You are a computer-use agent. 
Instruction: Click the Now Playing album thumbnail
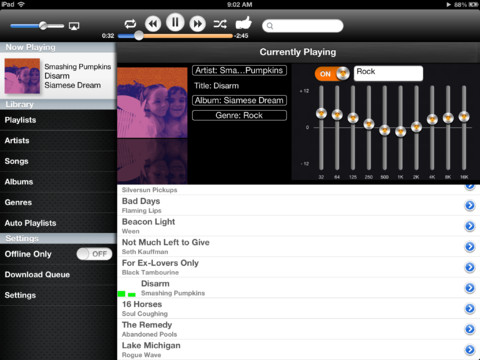(22, 76)
